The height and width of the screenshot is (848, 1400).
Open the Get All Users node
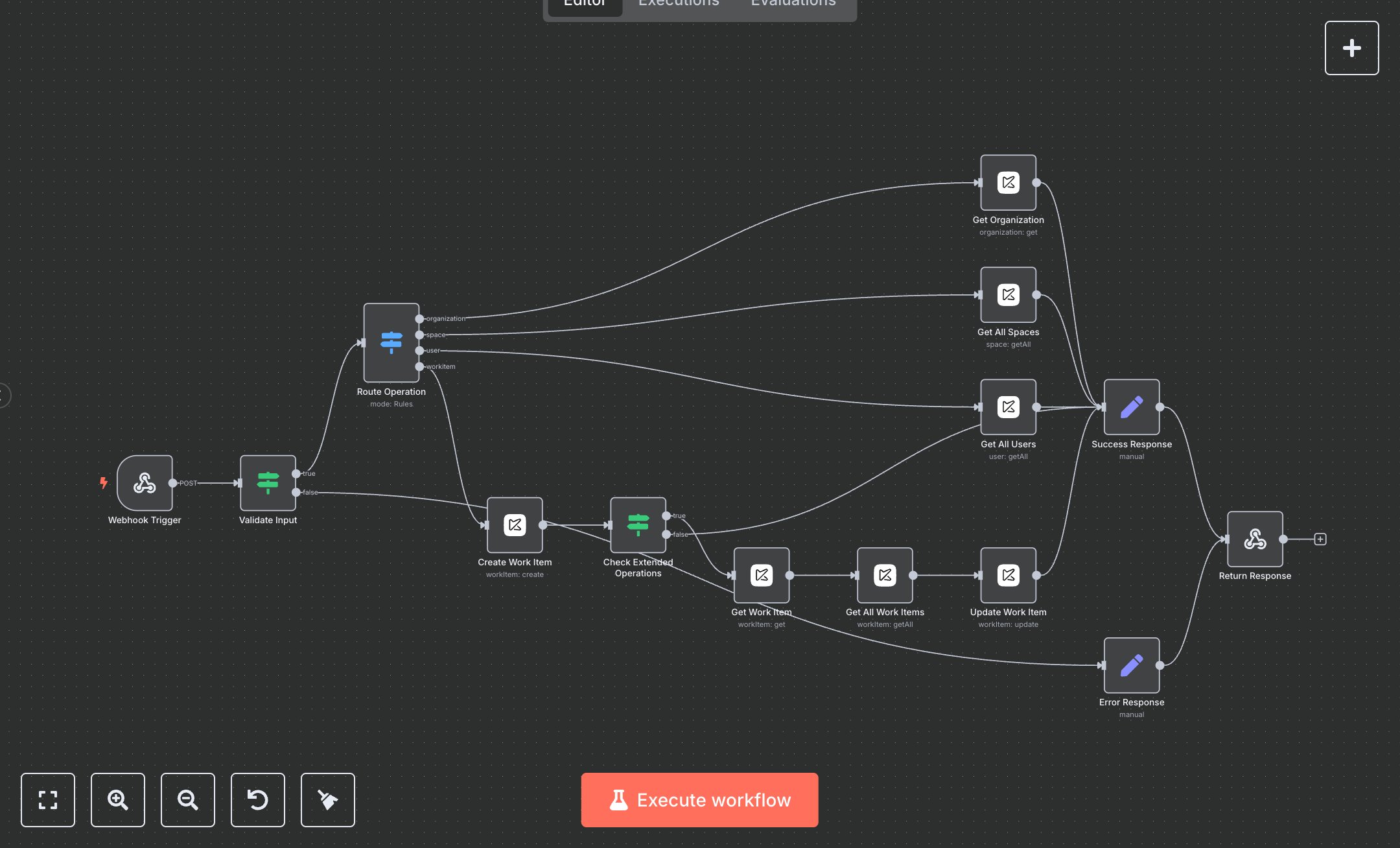click(x=1008, y=407)
